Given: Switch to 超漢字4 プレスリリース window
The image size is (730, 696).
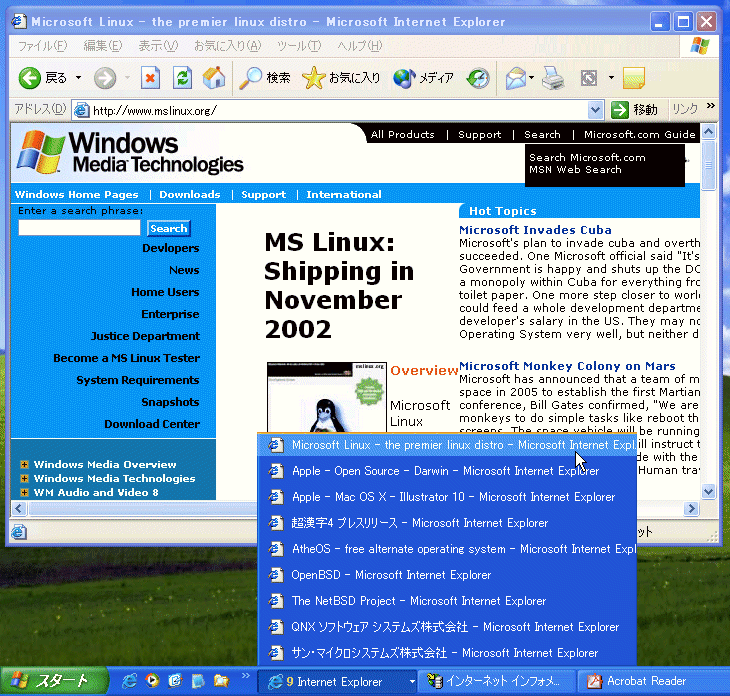Looking at the screenshot, I should click(x=447, y=523).
